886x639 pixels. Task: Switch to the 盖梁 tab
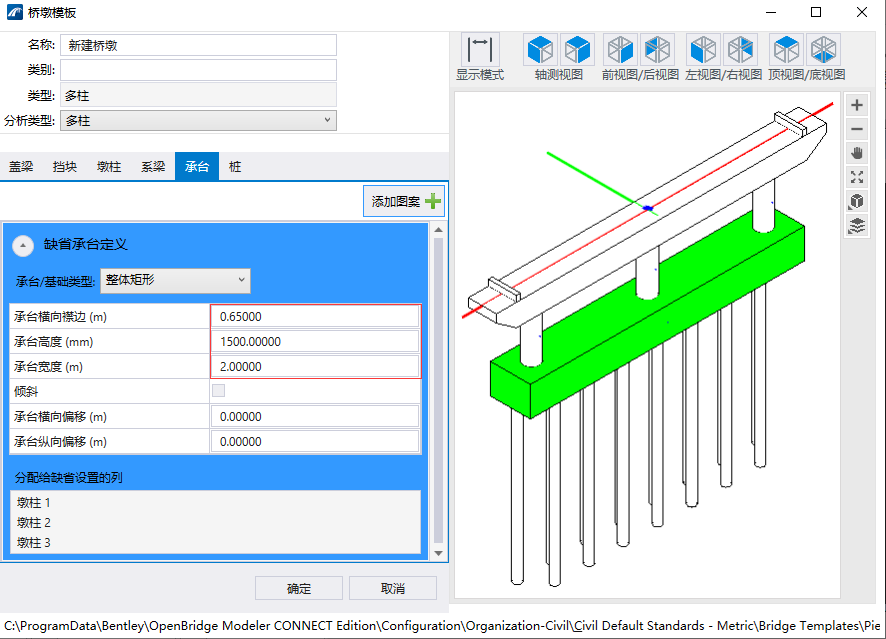(22, 167)
